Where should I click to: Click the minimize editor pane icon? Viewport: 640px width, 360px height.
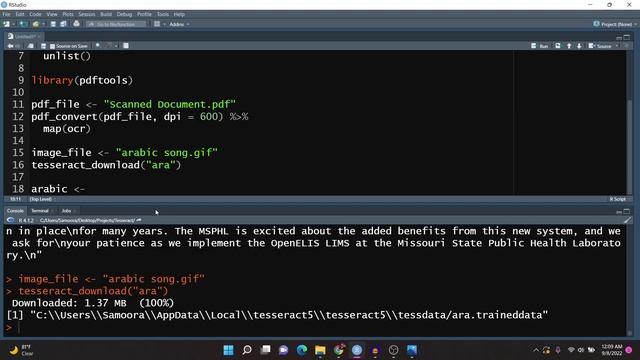(619, 37)
